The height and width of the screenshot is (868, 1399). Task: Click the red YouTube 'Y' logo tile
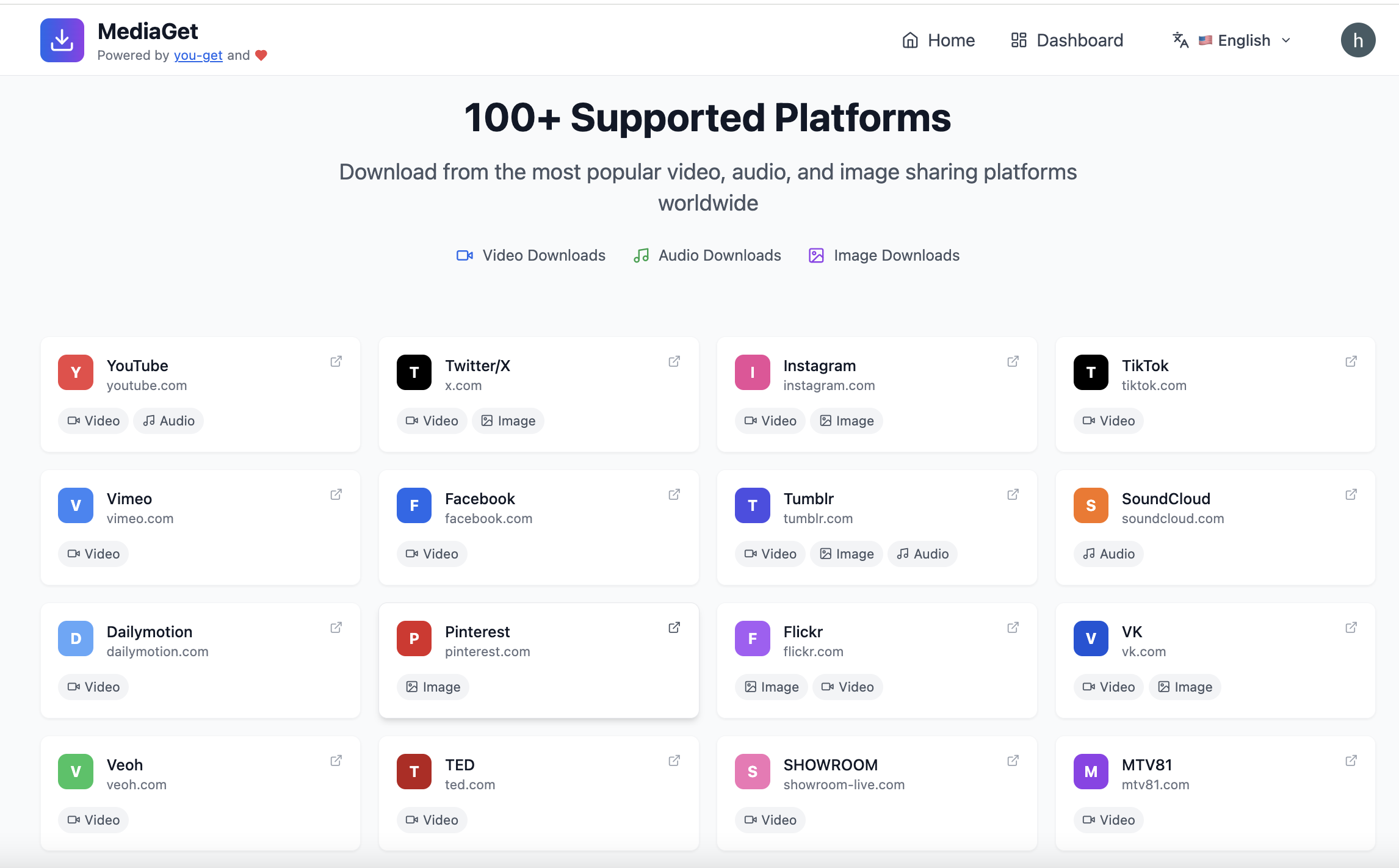click(x=76, y=372)
